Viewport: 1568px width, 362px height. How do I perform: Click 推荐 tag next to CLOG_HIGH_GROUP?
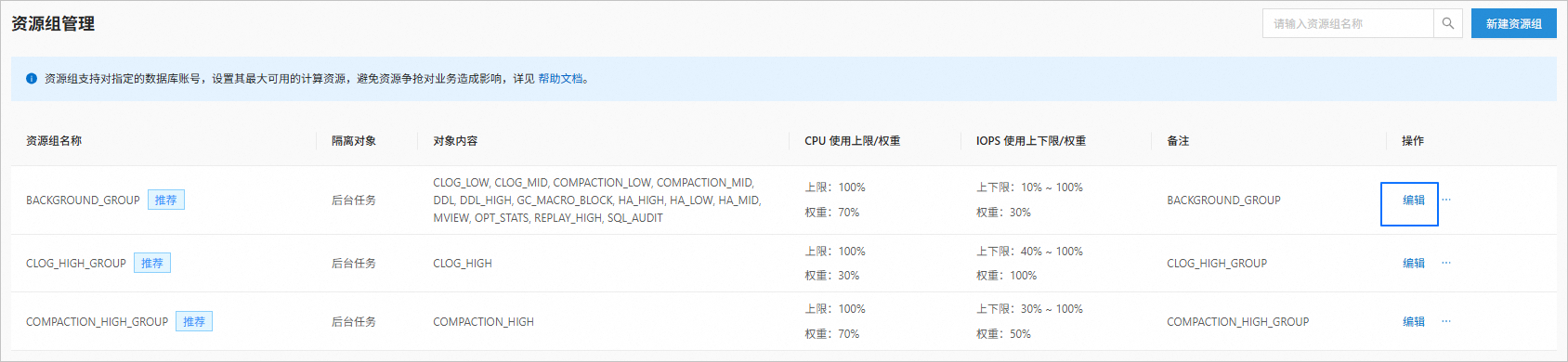tap(152, 263)
